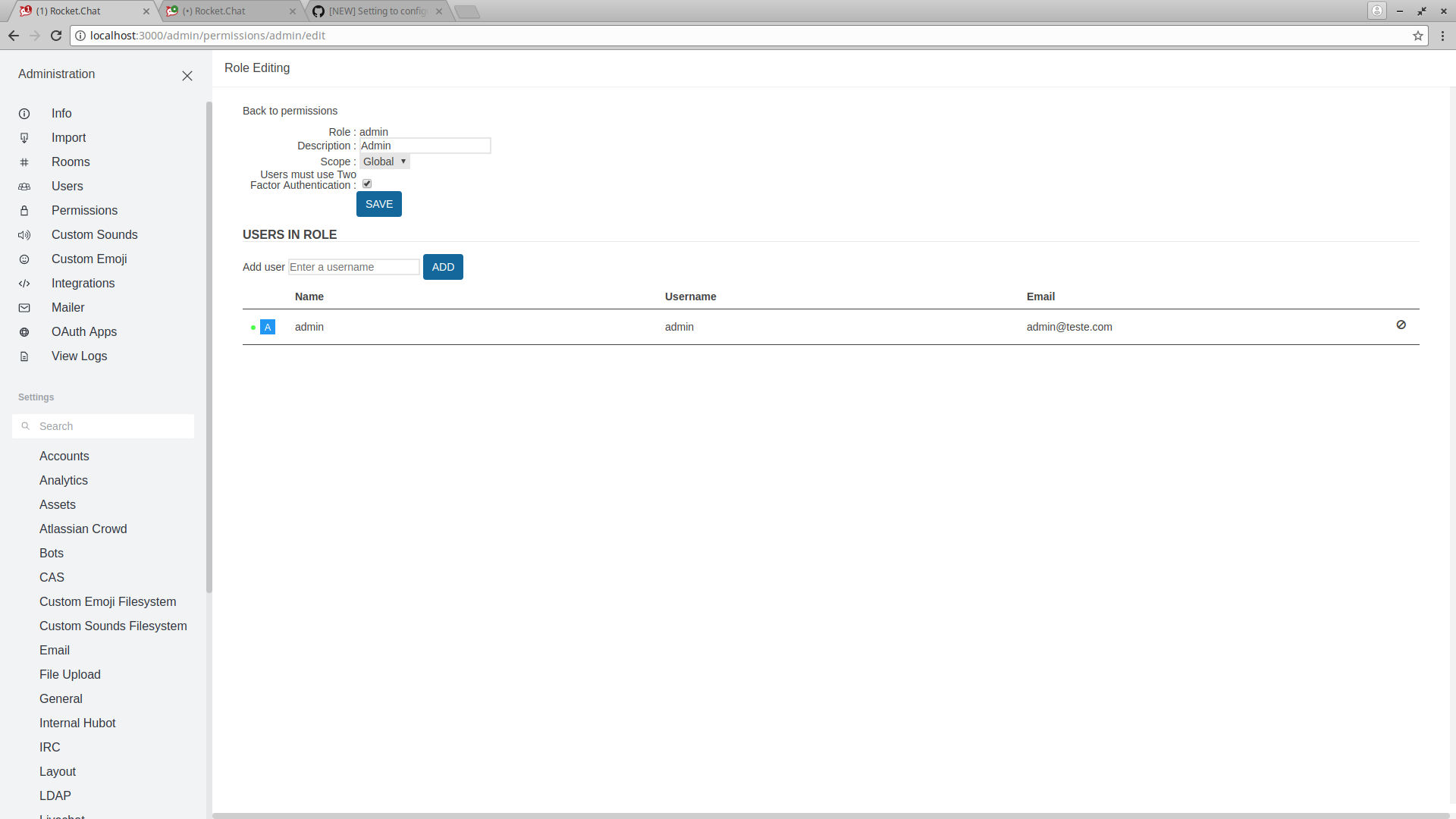The width and height of the screenshot is (1456, 819).
Task: Click the Custom Sounds icon in sidebar
Action: click(x=24, y=234)
